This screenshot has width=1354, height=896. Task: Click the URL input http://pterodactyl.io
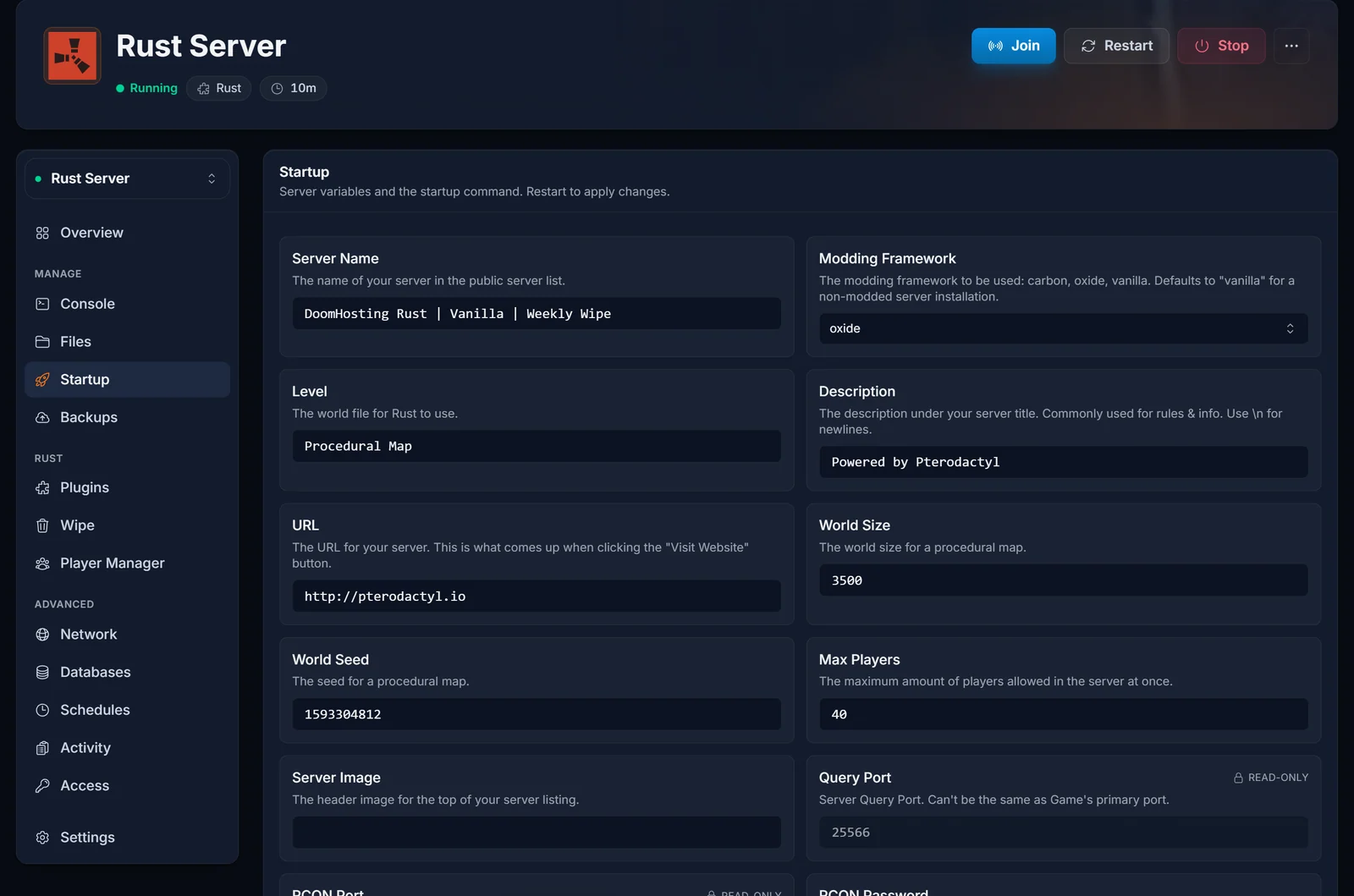(x=537, y=596)
